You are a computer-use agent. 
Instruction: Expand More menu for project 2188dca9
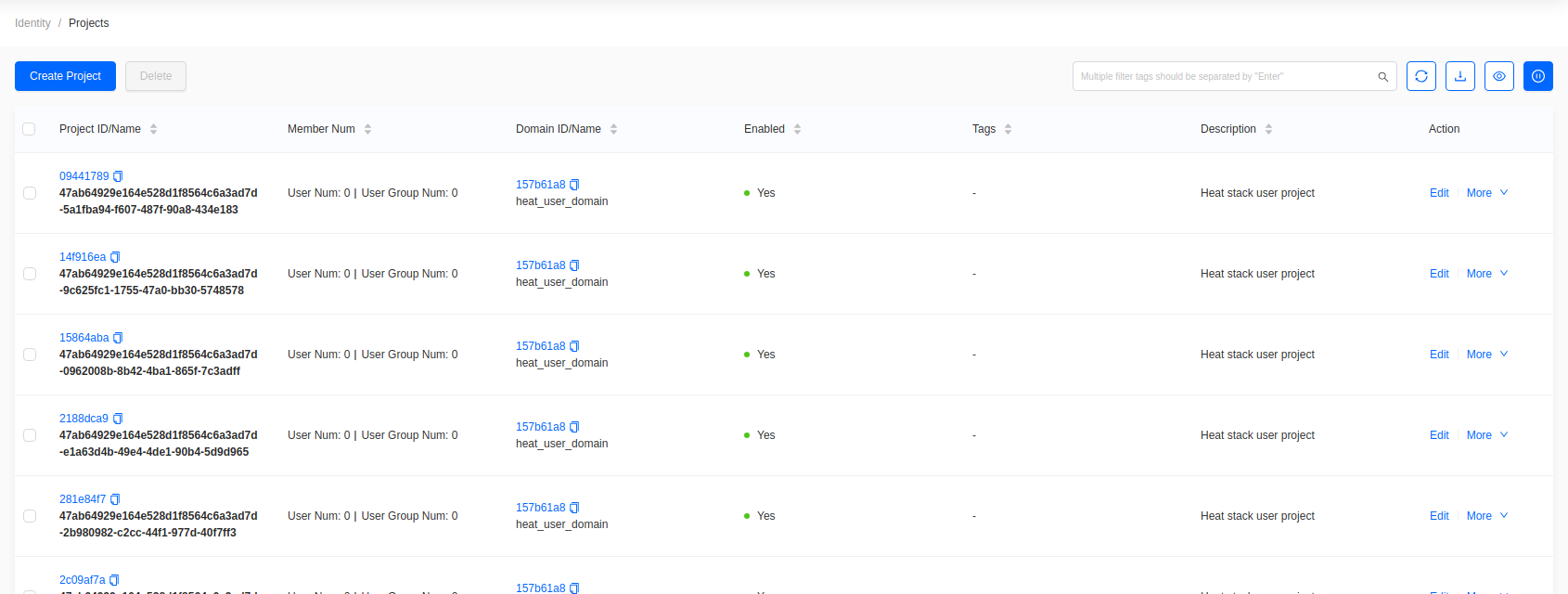point(1487,435)
